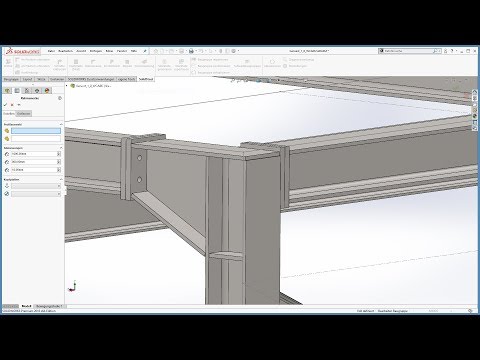The width and height of the screenshot is (480, 360).
Task: Switch to the Baugruppe ribbon tab
Action: pyautogui.click(x=11, y=79)
